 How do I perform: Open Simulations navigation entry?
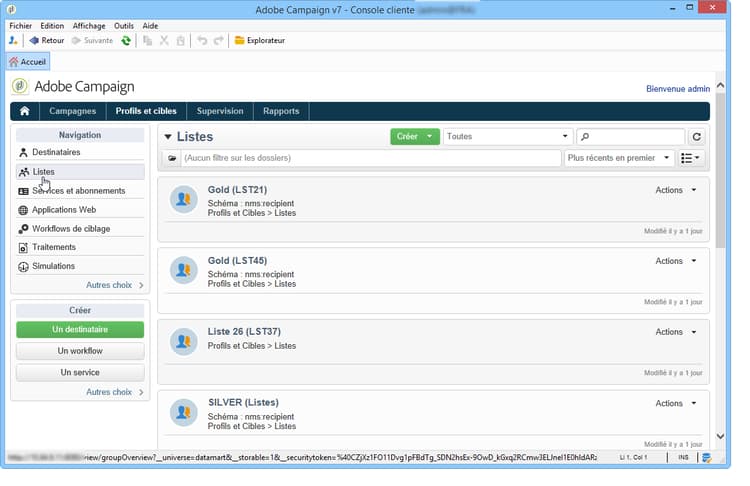click(x=80, y=266)
